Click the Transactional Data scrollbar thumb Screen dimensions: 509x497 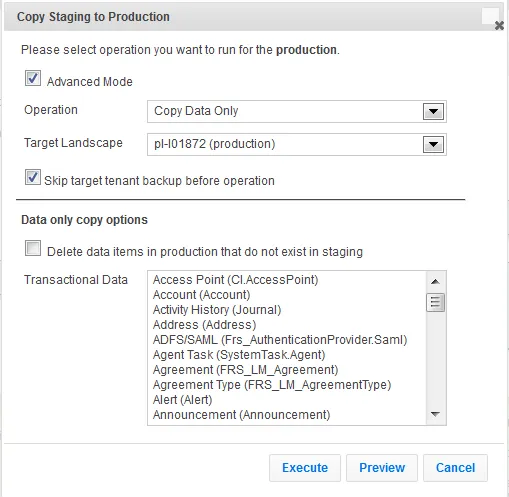tap(435, 302)
